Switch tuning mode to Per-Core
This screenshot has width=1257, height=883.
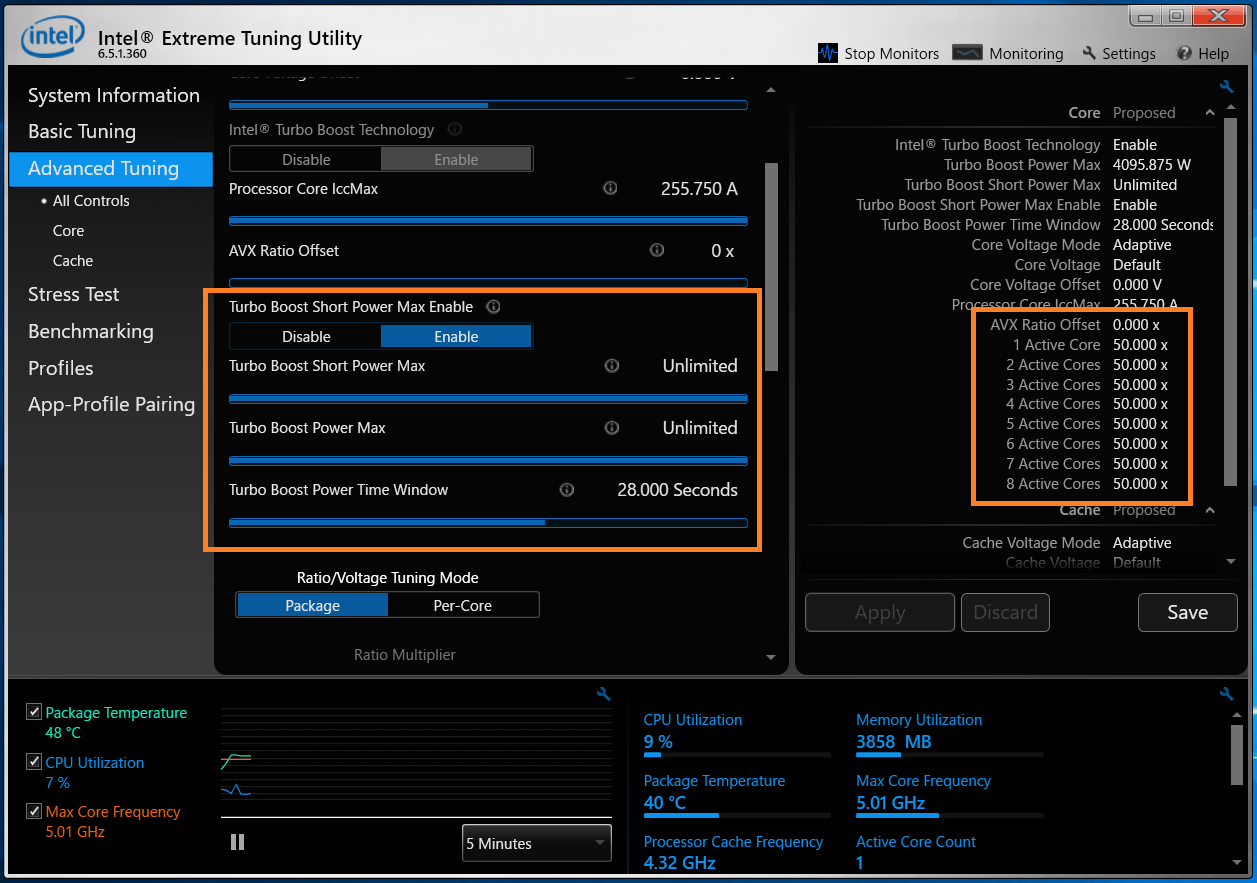click(x=463, y=605)
